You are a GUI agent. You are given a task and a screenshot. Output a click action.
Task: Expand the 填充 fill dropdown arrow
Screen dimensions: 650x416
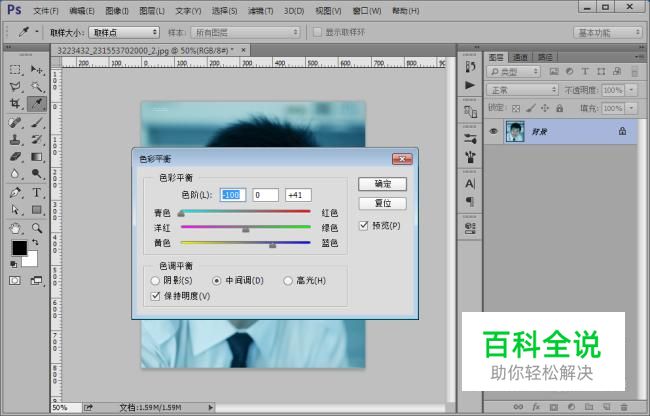(x=631, y=108)
